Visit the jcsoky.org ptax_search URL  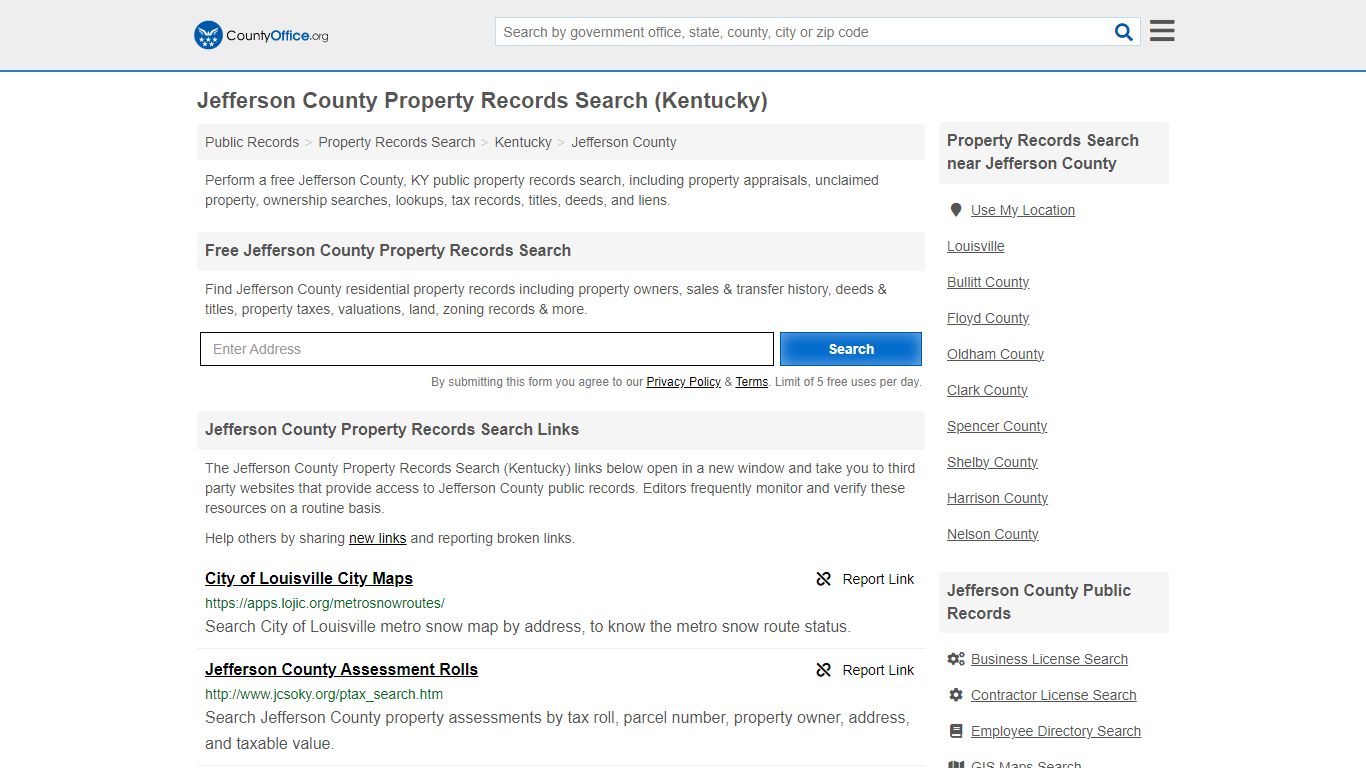pos(324,694)
